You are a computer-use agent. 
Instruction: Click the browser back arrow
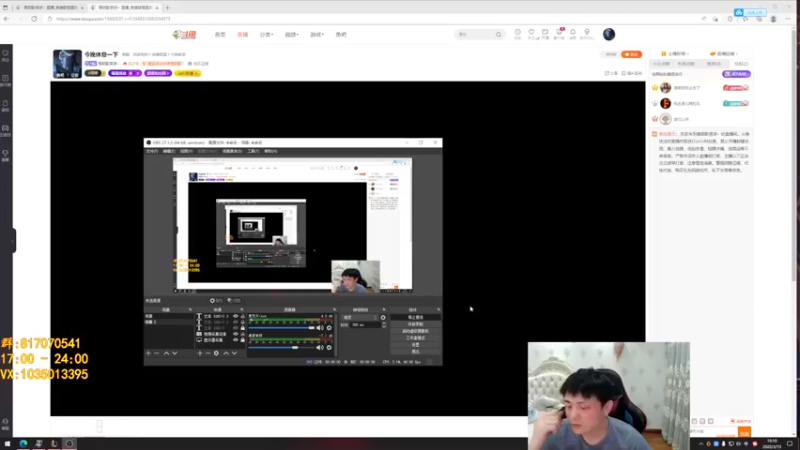[x=7, y=19]
